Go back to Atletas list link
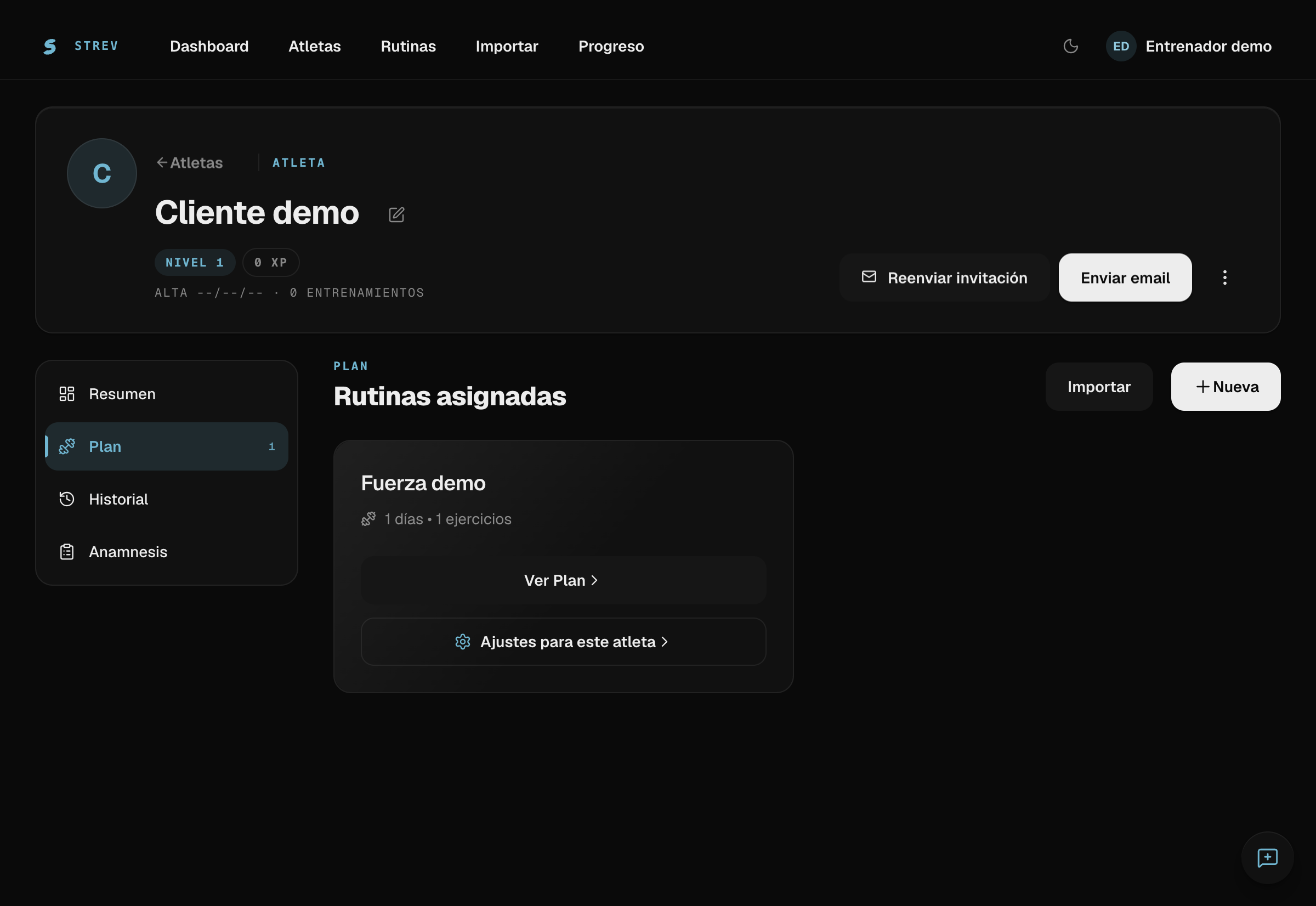Image resolution: width=1316 pixels, height=906 pixels. point(190,163)
